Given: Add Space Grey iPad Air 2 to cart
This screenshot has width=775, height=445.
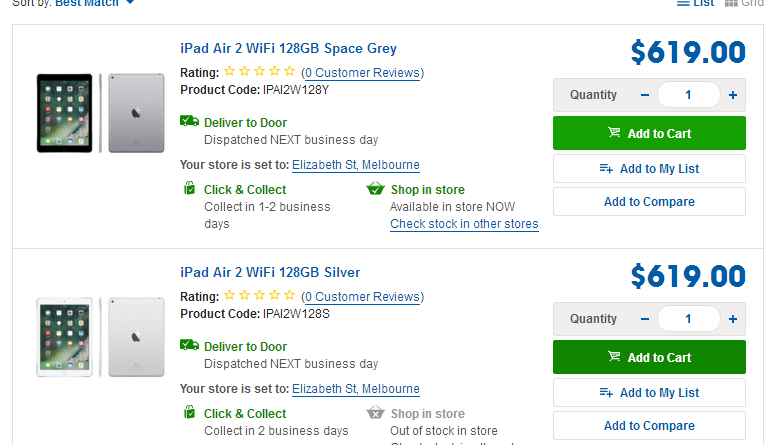Looking at the screenshot, I should pos(649,133).
